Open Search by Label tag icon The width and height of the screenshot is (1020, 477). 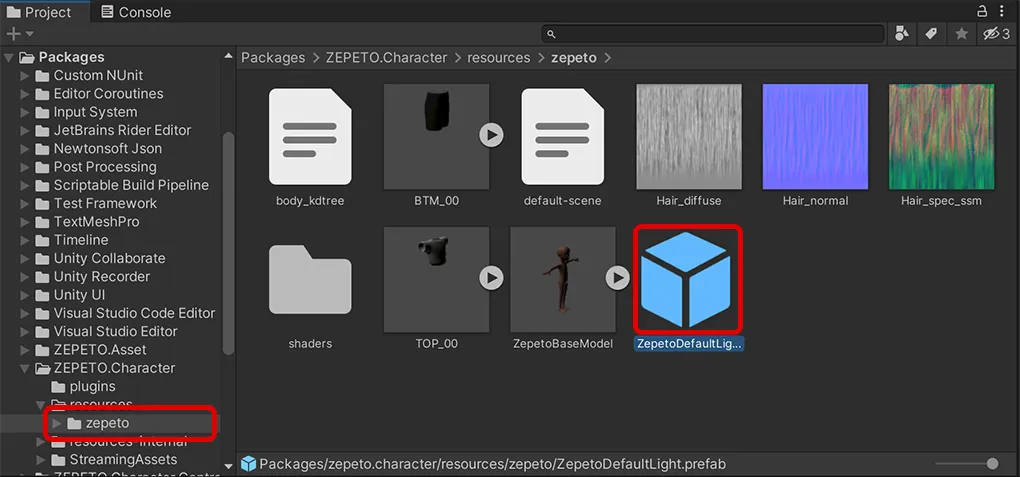(932, 34)
